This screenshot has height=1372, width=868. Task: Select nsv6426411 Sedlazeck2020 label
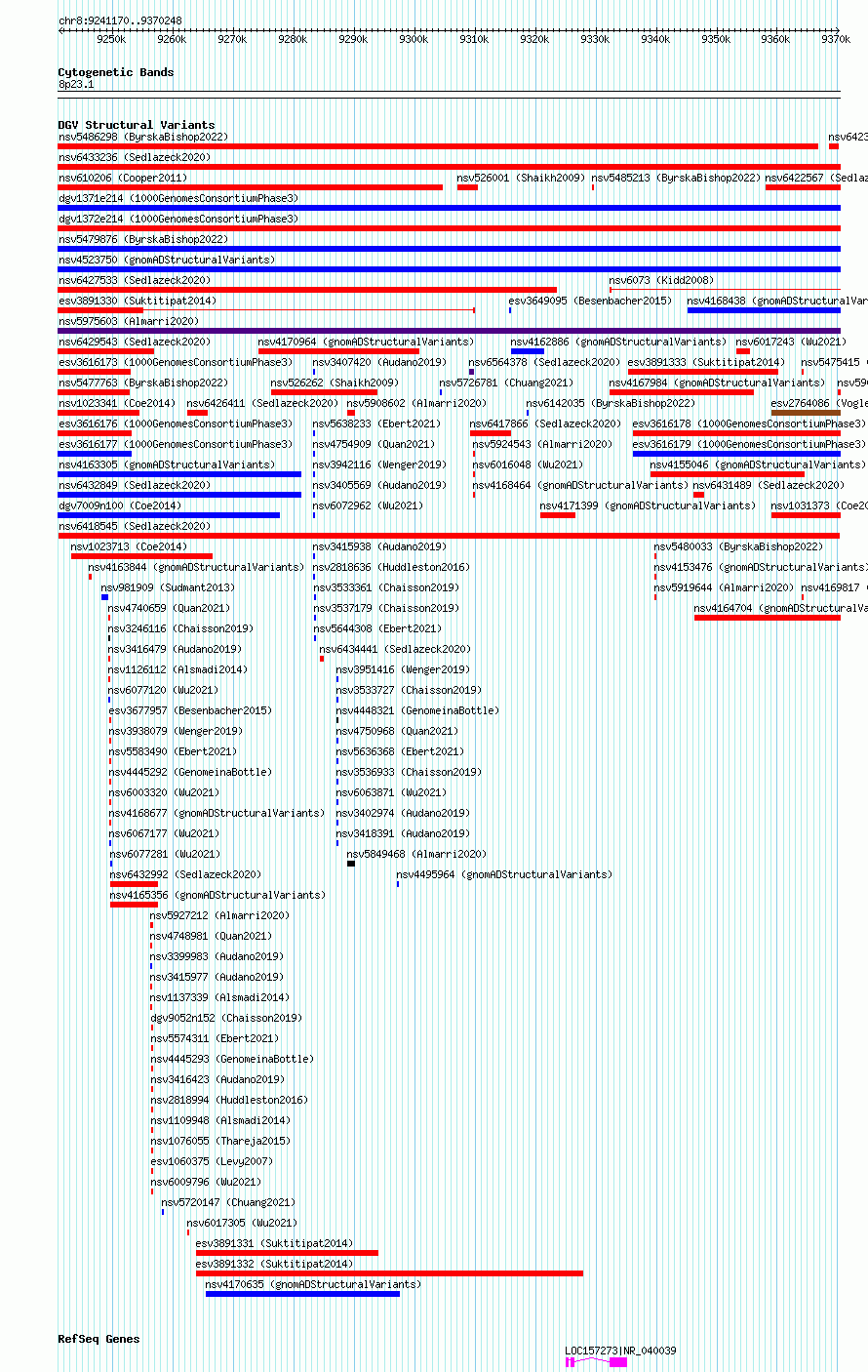click(262, 403)
